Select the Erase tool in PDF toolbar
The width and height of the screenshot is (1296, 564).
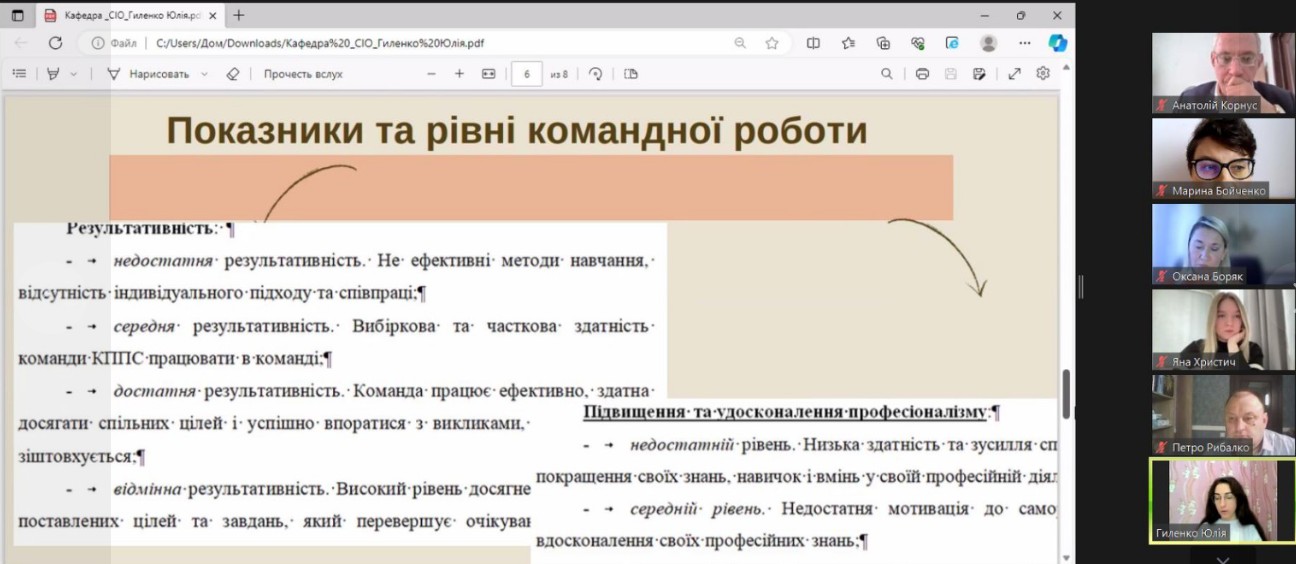tap(233, 74)
